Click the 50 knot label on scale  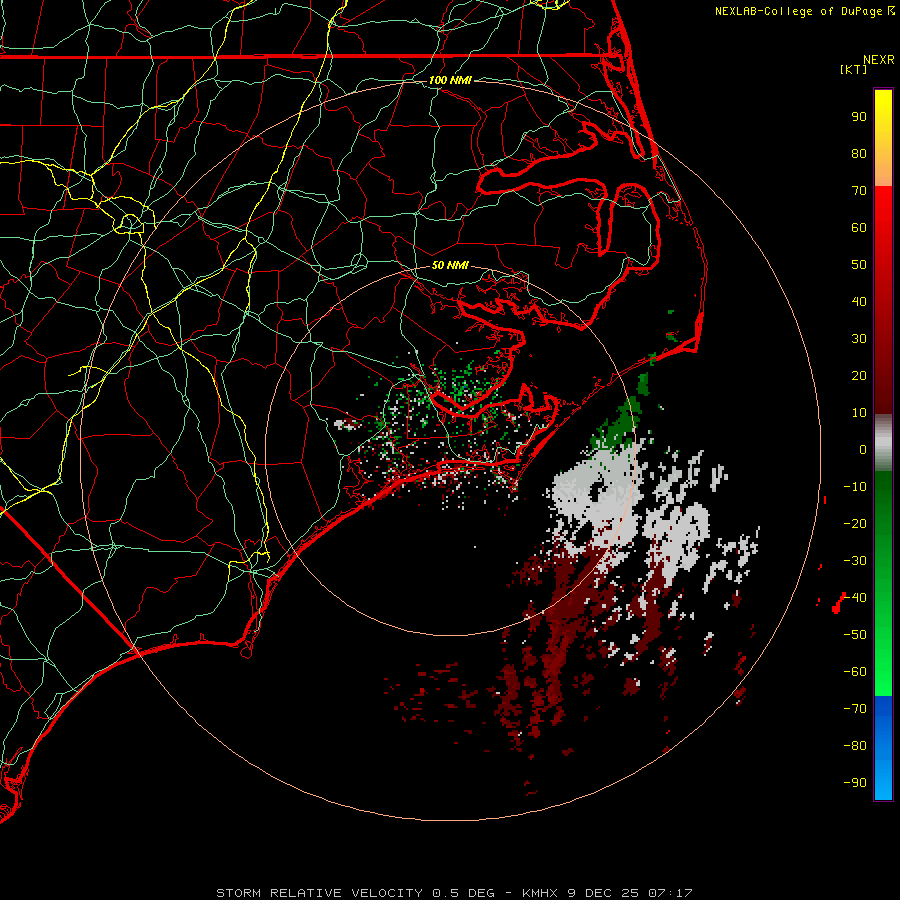[859, 265]
